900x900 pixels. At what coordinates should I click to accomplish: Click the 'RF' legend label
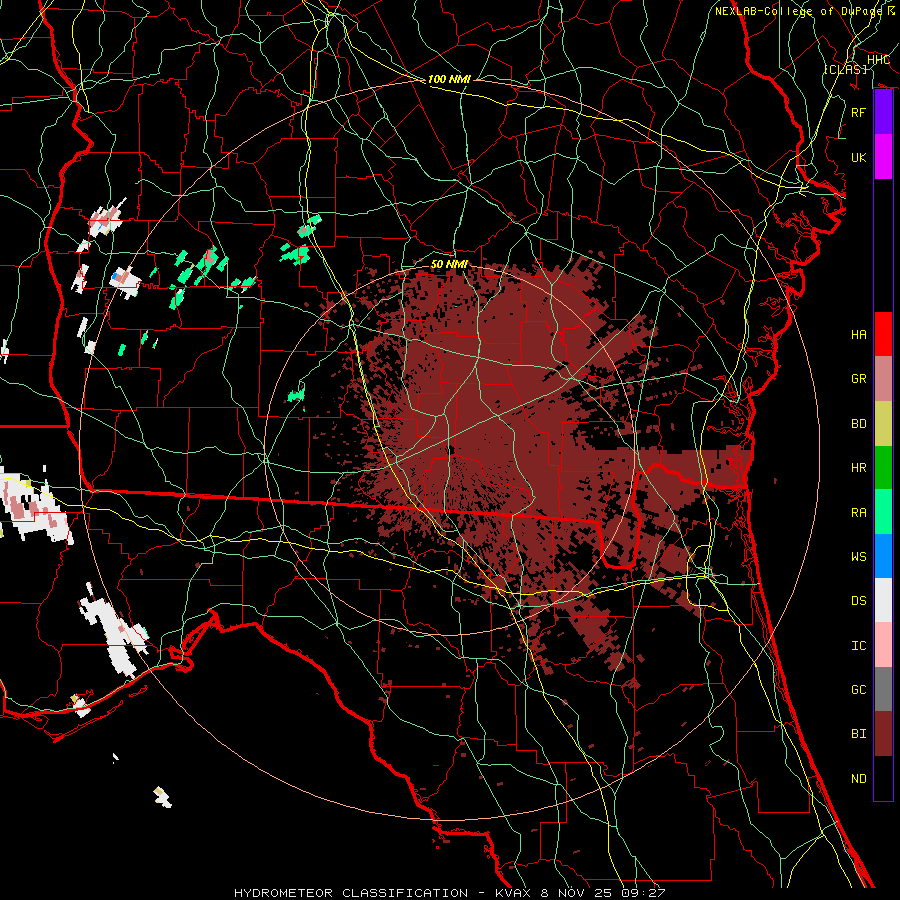[858, 112]
